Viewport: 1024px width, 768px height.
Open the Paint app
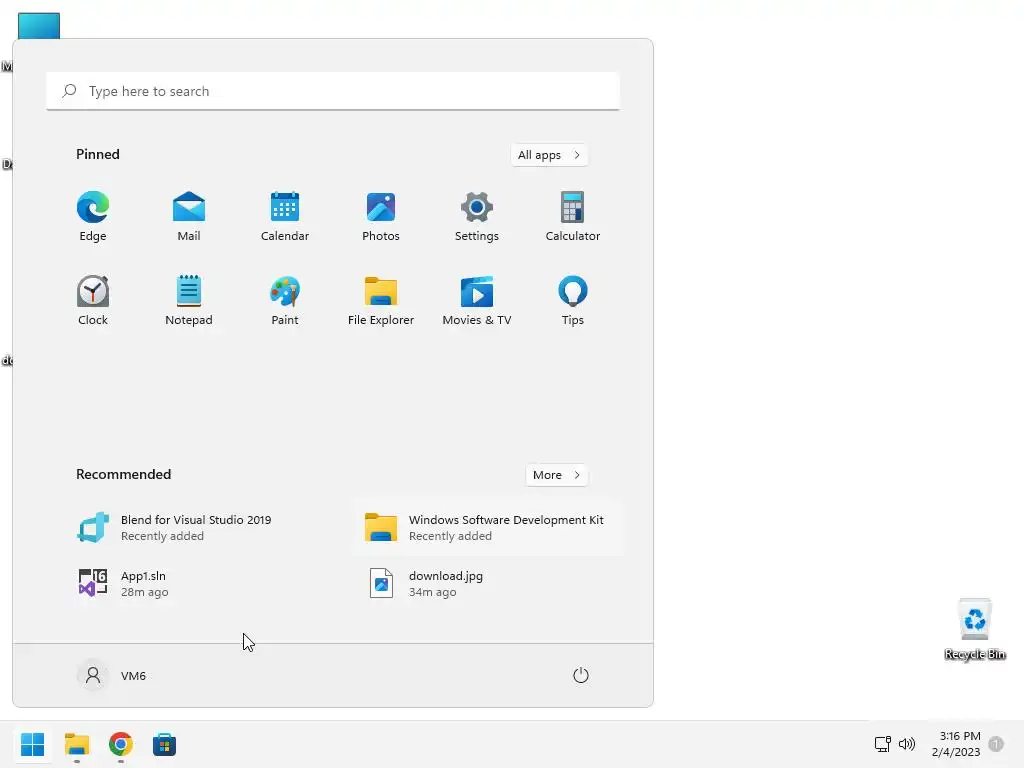(285, 300)
